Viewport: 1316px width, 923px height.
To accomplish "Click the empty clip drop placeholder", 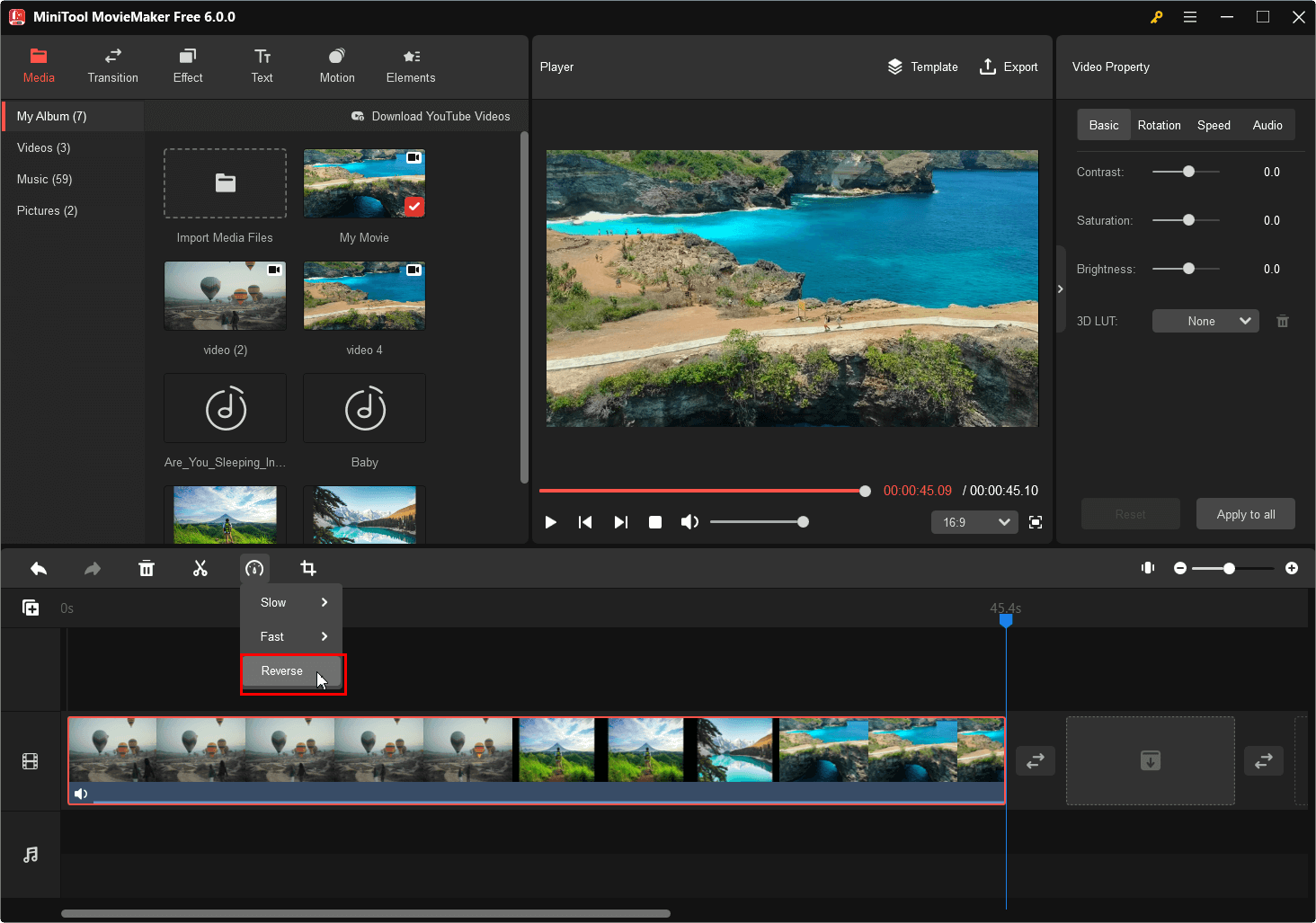I will tap(1151, 760).
